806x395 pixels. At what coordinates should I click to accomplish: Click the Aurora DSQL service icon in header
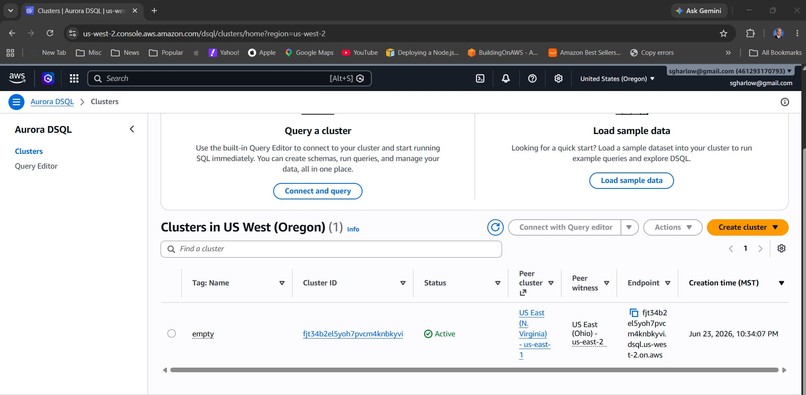48,78
